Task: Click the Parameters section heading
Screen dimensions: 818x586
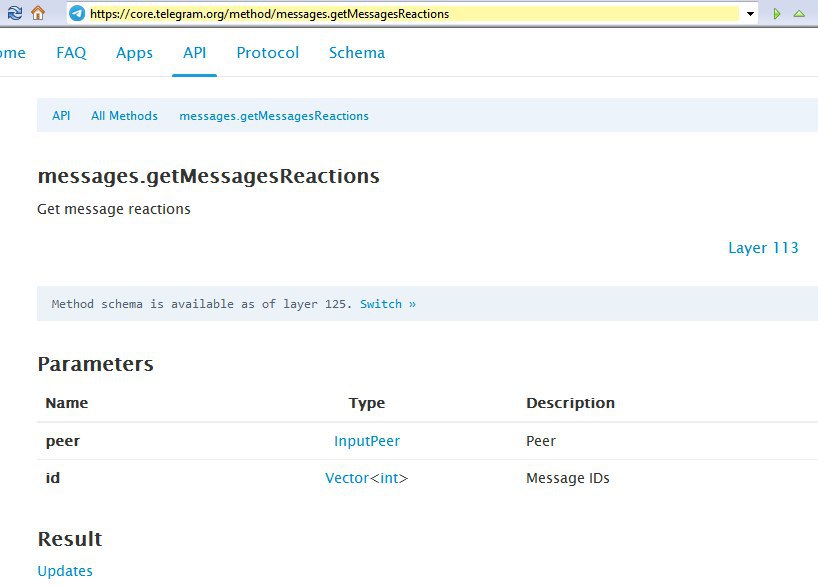Action: click(95, 364)
